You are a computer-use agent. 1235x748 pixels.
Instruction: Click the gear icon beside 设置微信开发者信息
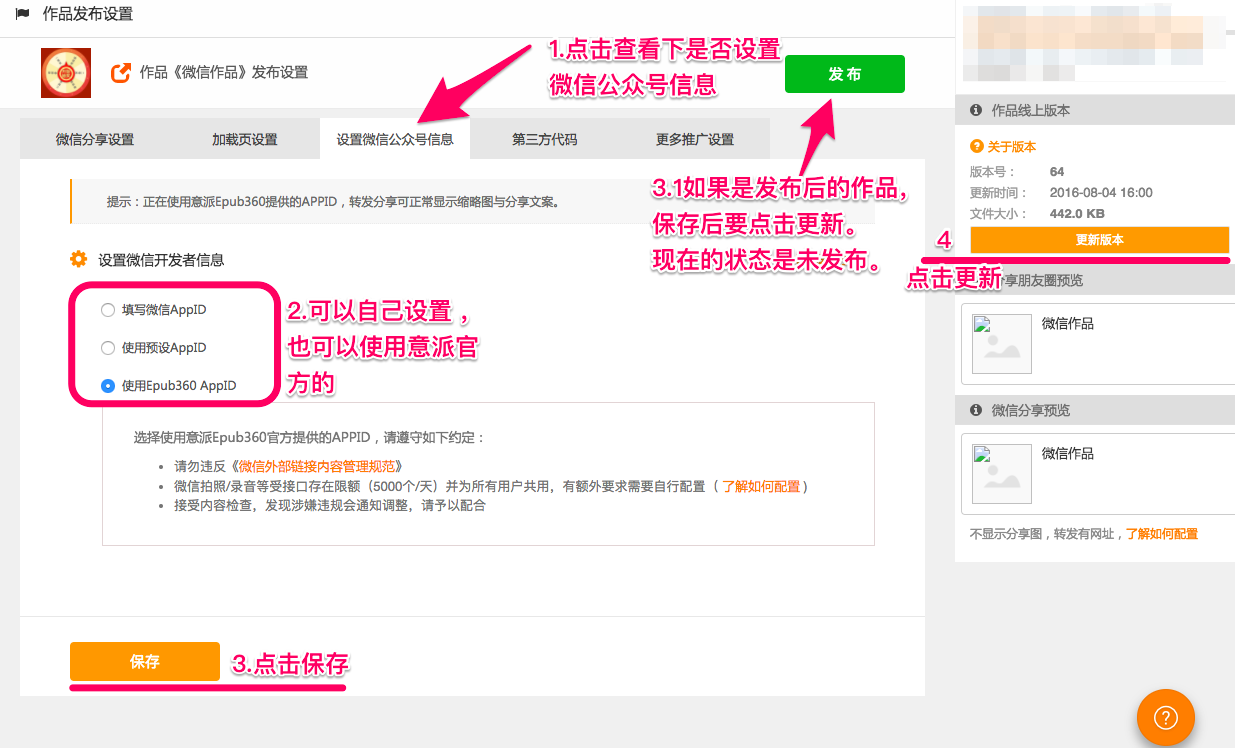click(x=78, y=260)
